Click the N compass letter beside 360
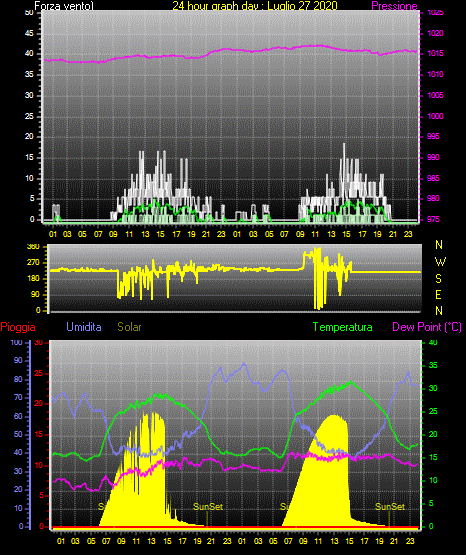This screenshot has height=555, width=466. click(x=439, y=245)
